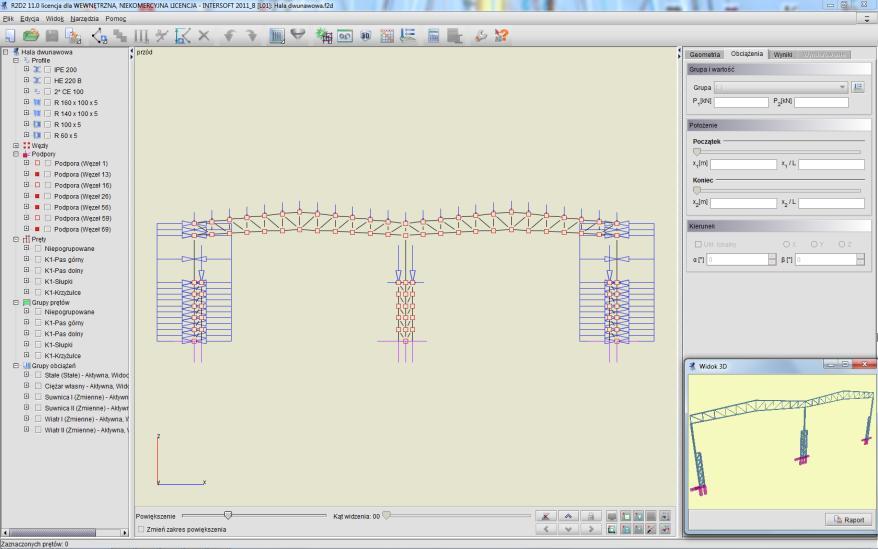Collapse the Podpory tree node

tap(16, 153)
